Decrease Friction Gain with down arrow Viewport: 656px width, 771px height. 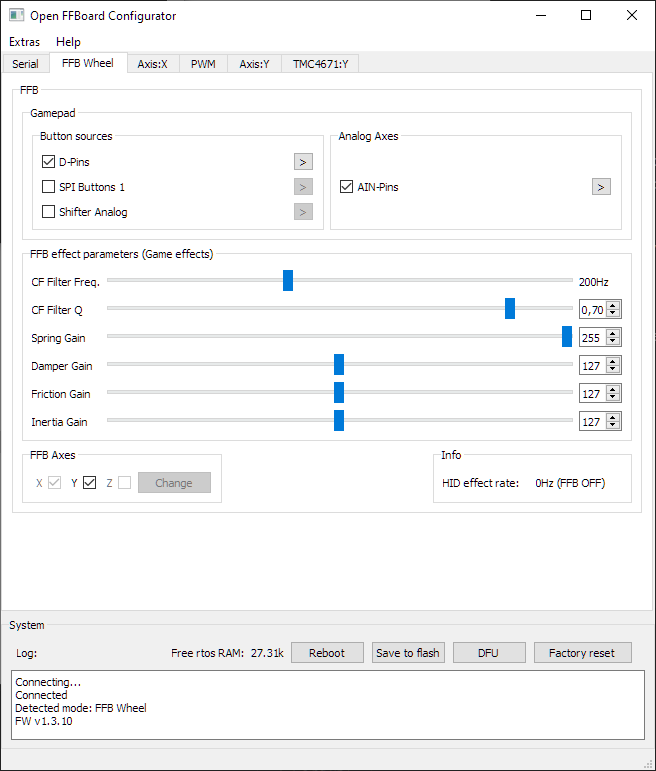[x=613, y=397]
